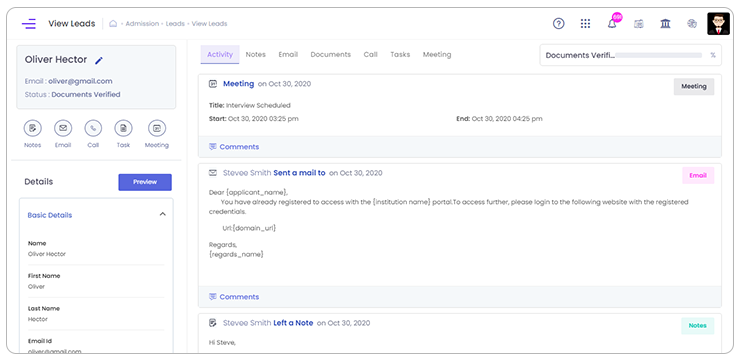Click the green Notes tag button
This screenshot has width=740, height=362.
[x=698, y=326]
